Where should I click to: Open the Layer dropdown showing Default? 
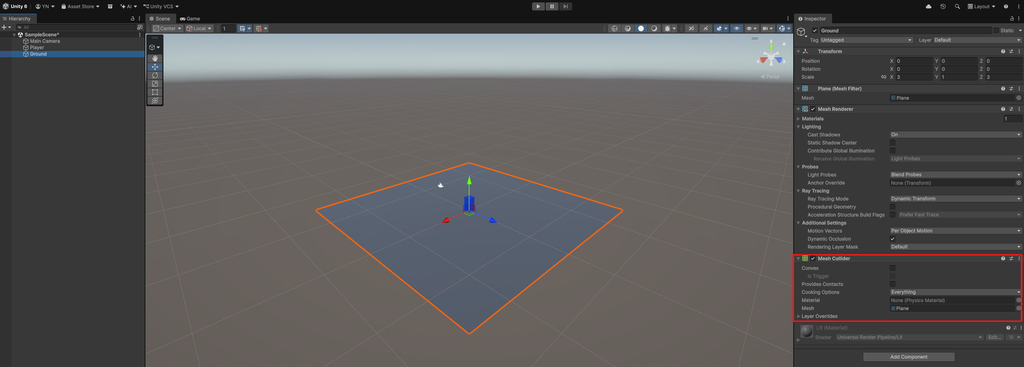[x=977, y=40]
